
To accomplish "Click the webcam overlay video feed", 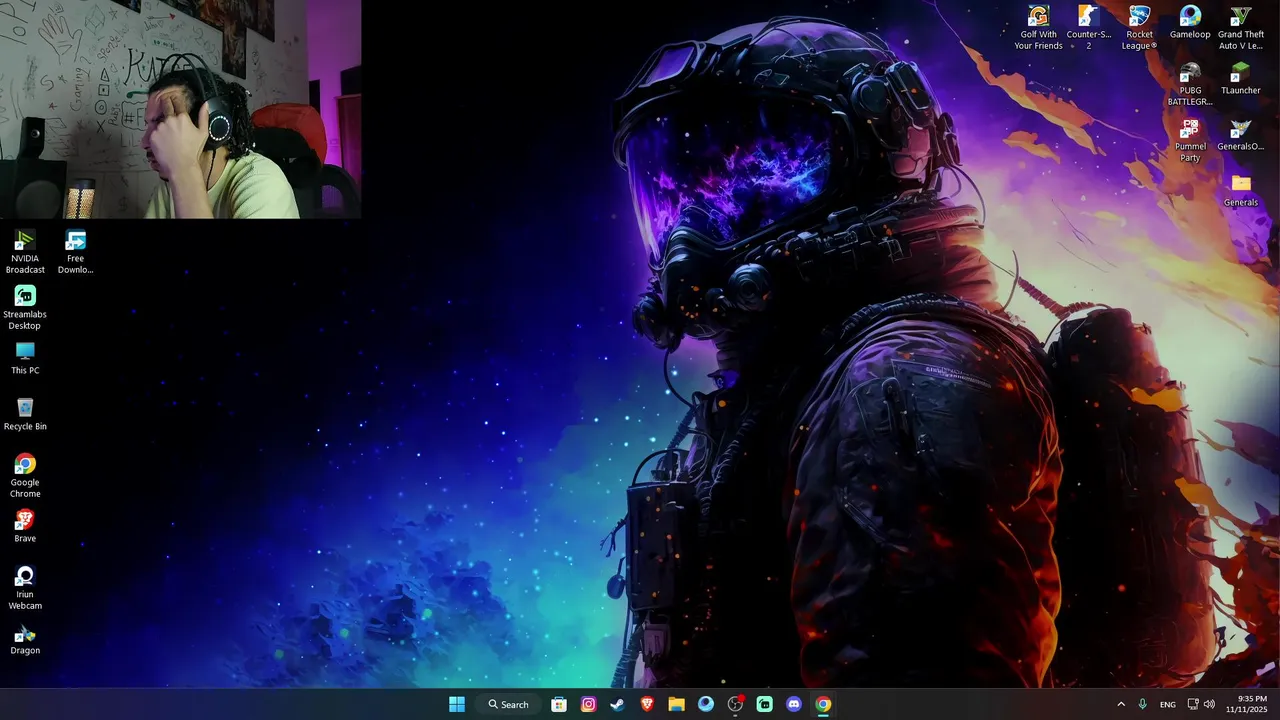I will 180,109.
